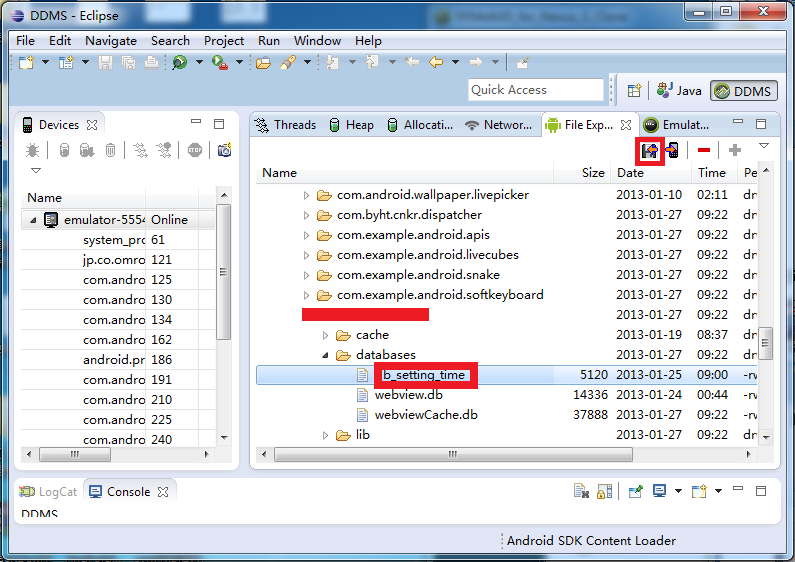Expand the lib folder
The height and width of the screenshot is (562, 795).
point(326,435)
